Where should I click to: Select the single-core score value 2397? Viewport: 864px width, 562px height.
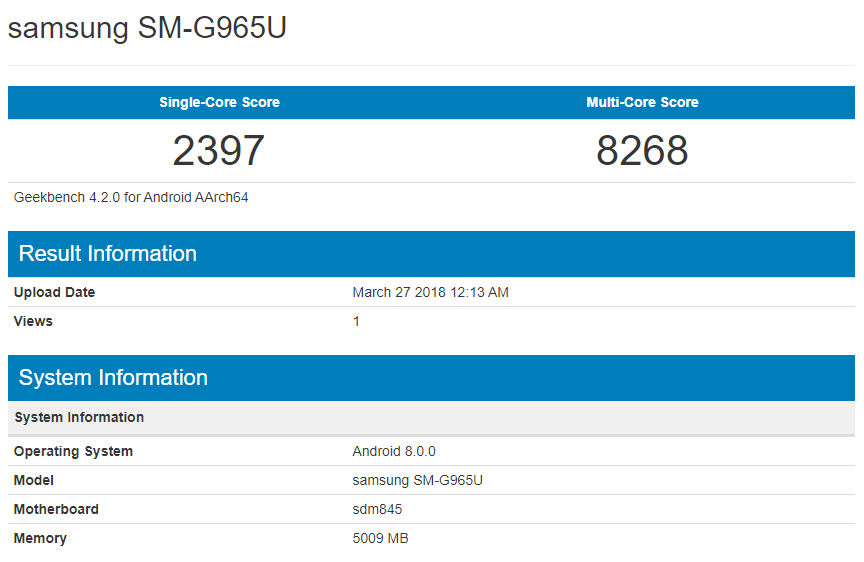tap(218, 150)
